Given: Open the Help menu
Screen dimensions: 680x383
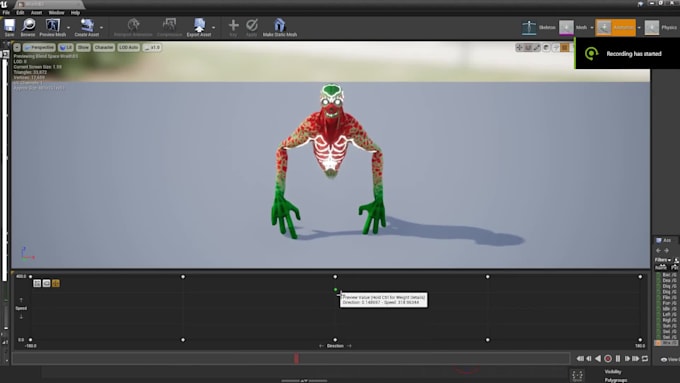Looking at the screenshot, I should coord(75,13).
